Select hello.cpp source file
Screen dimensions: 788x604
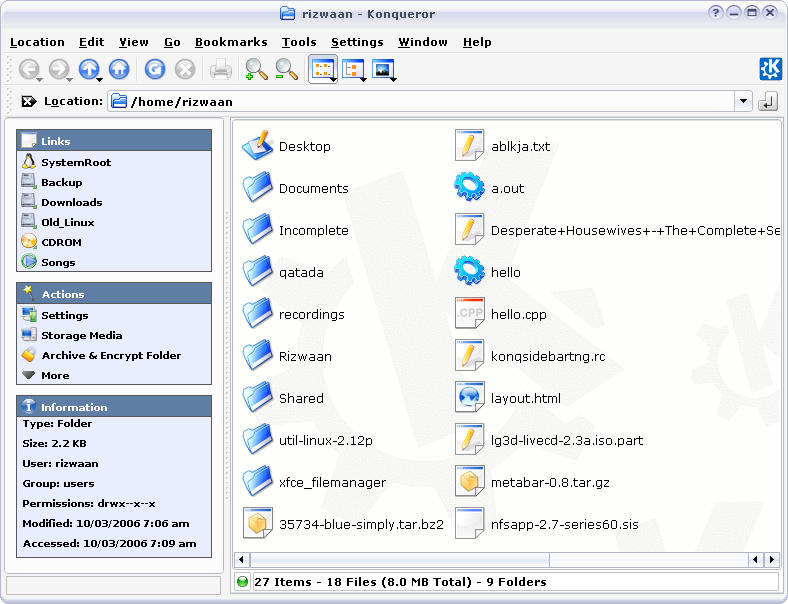(501, 314)
